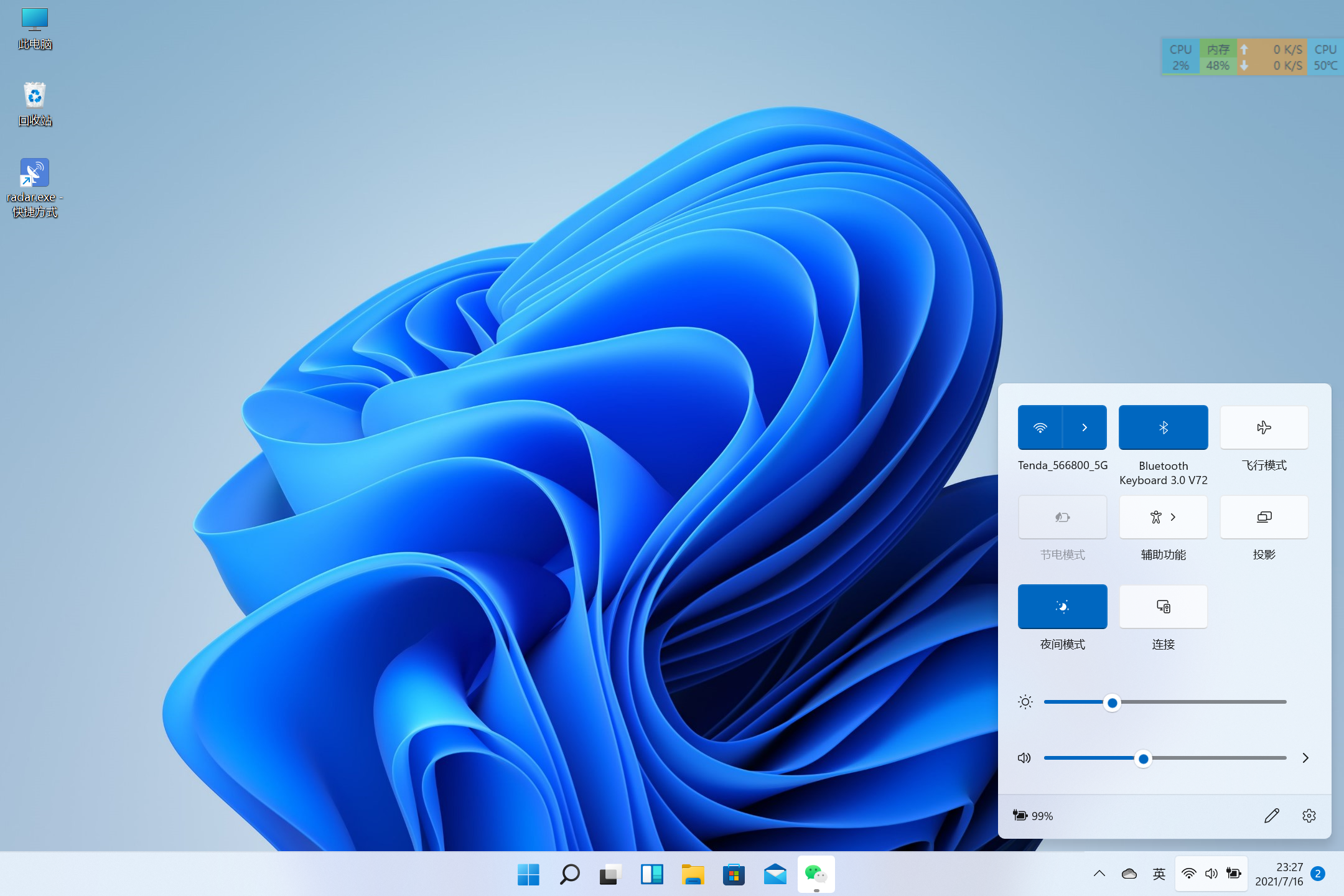Image resolution: width=1344 pixels, height=896 pixels.
Task: Click the volume slider handle
Action: [1143, 758]
